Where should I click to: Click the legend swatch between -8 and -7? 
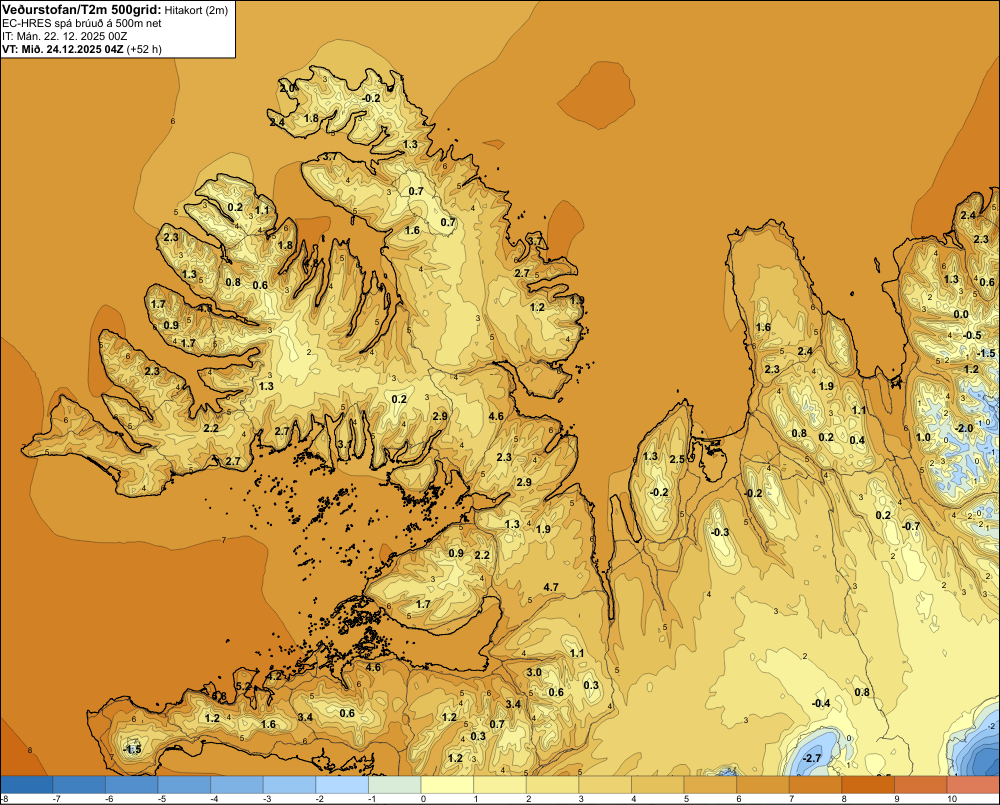click(27, 785)
